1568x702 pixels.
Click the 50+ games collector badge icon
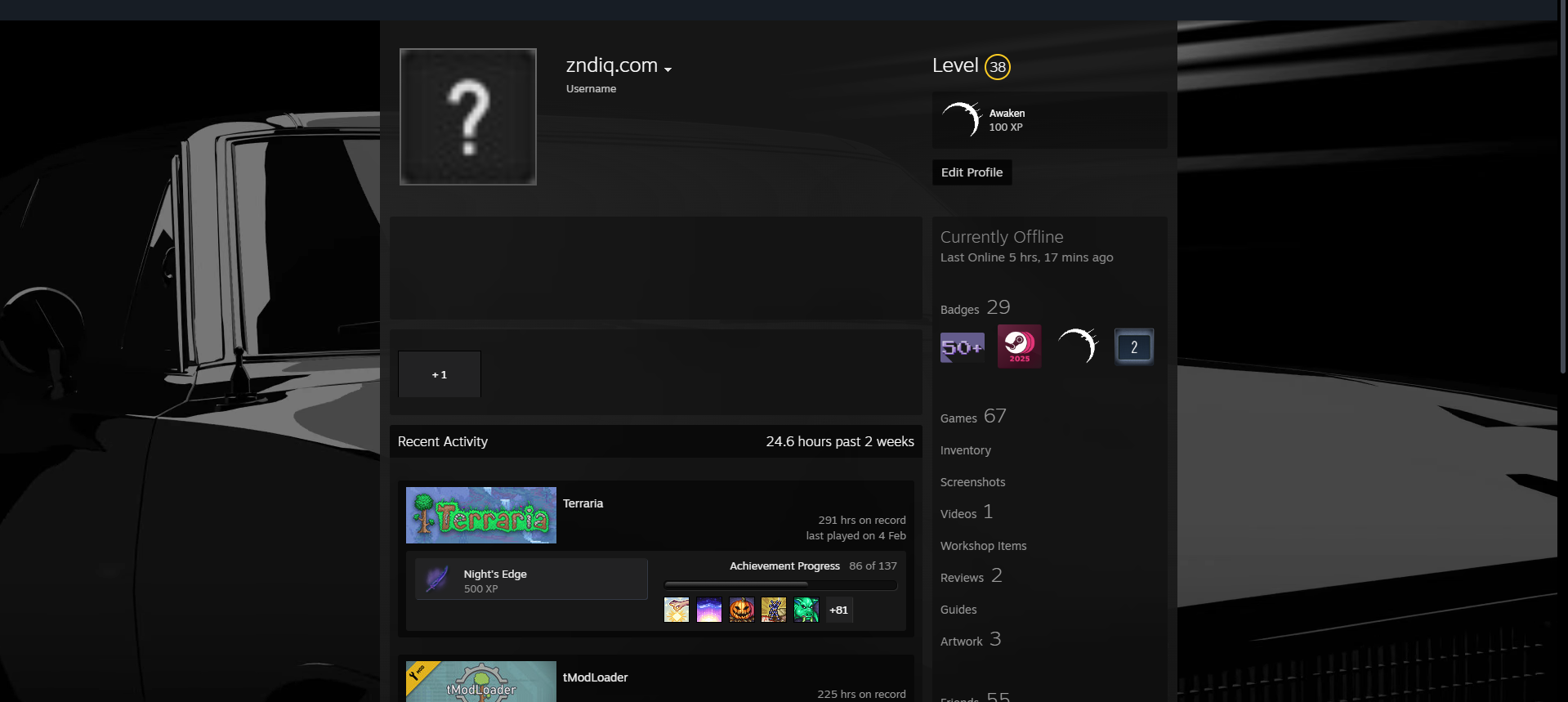click(x=962, y=347)
